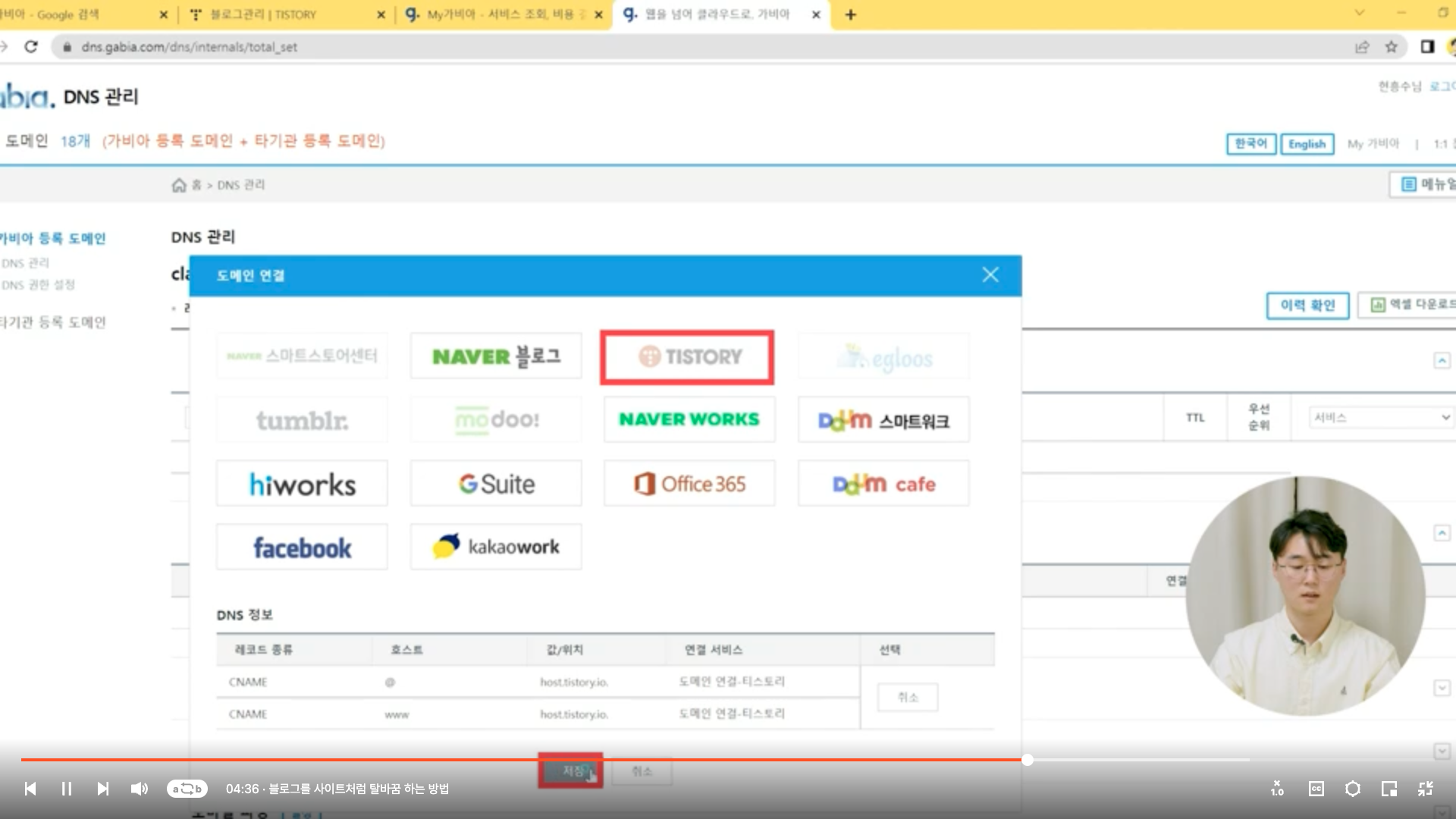Open the 서비스 dropdown
This screenshot has height=819, width=1456.
1380,418
